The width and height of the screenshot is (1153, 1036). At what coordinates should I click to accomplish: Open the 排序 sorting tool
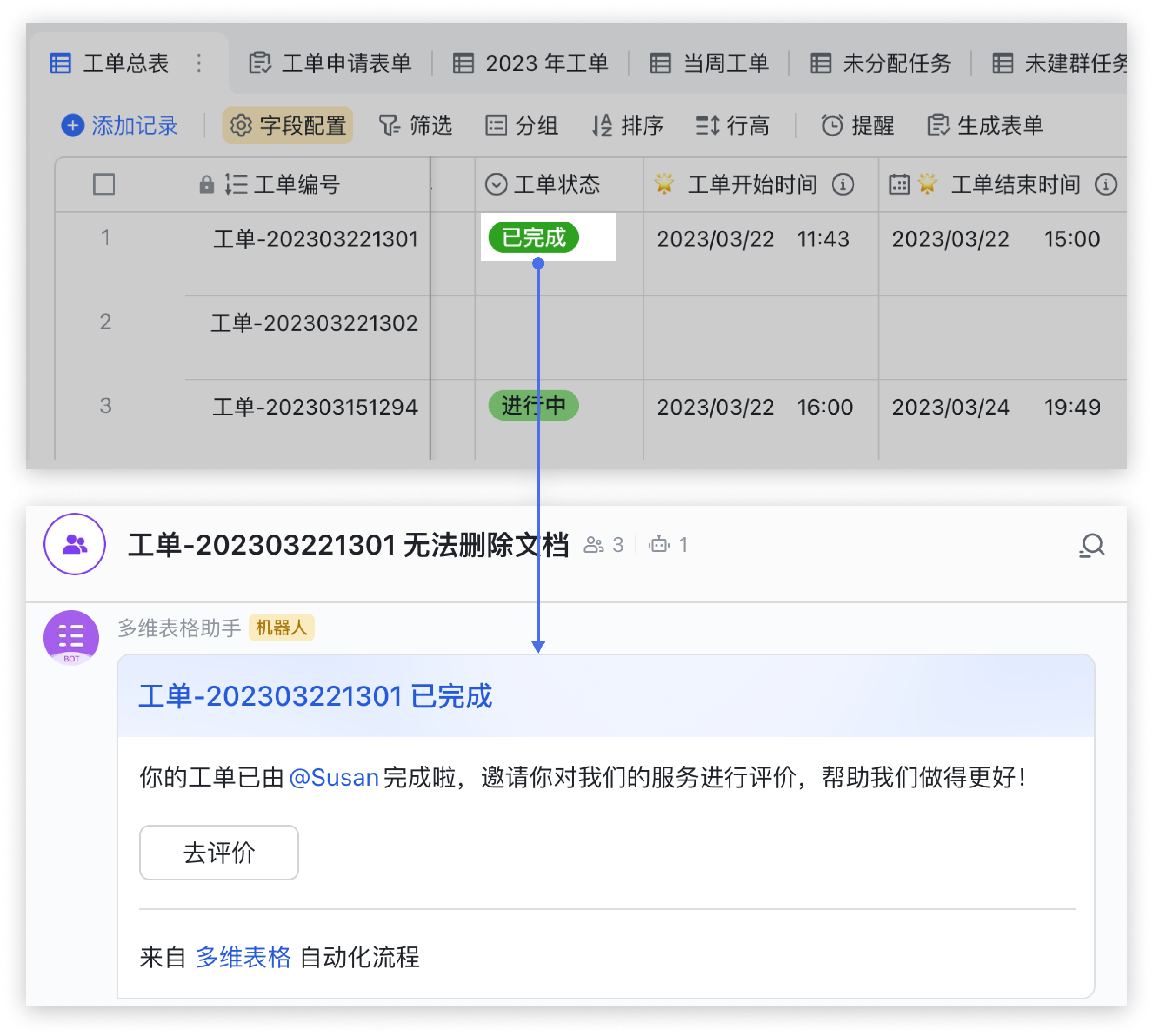(x=628, y=126)
